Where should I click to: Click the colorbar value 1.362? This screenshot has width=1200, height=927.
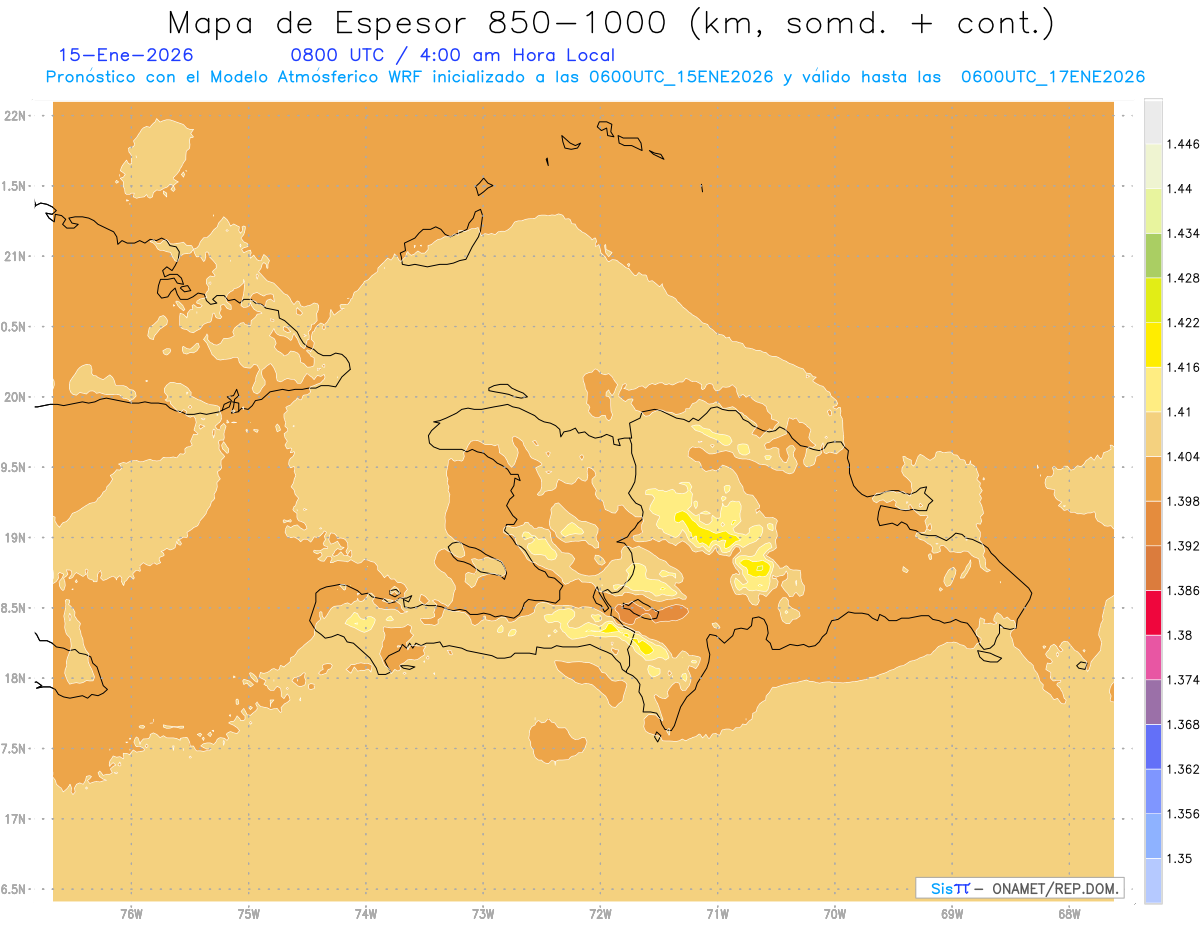pos(1183,769)
